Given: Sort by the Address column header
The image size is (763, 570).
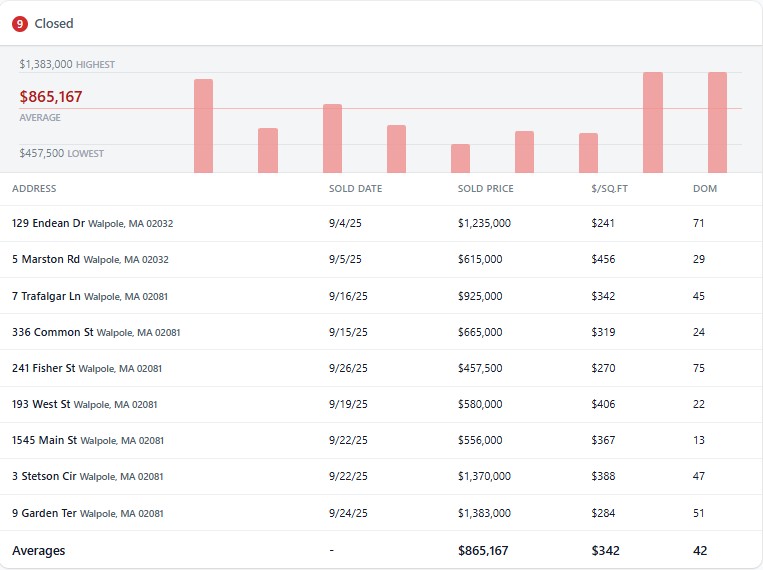Looking at the screenshot, I should 34,189.
